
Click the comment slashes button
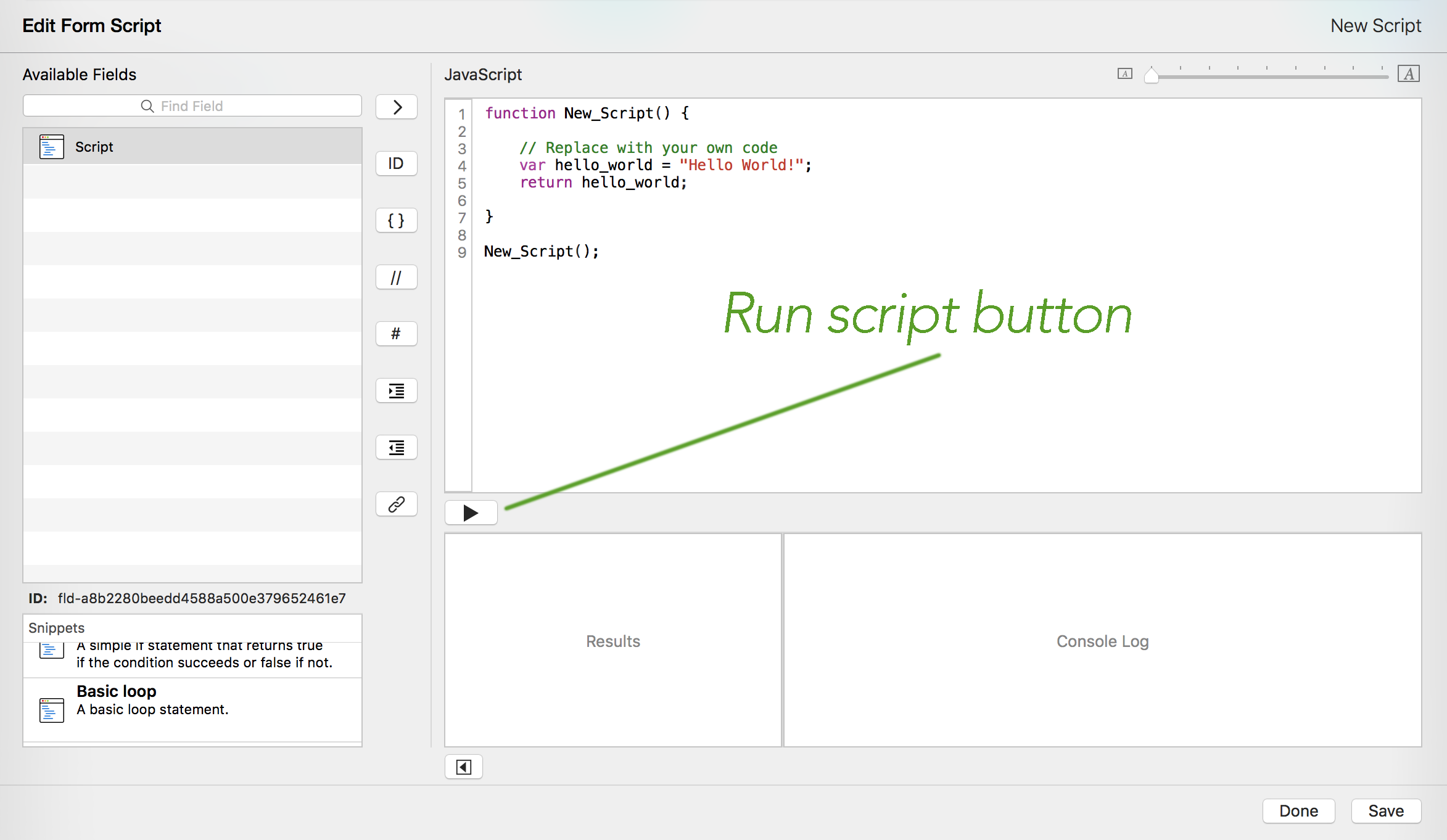pyautogui.click(x=396, y=278)
